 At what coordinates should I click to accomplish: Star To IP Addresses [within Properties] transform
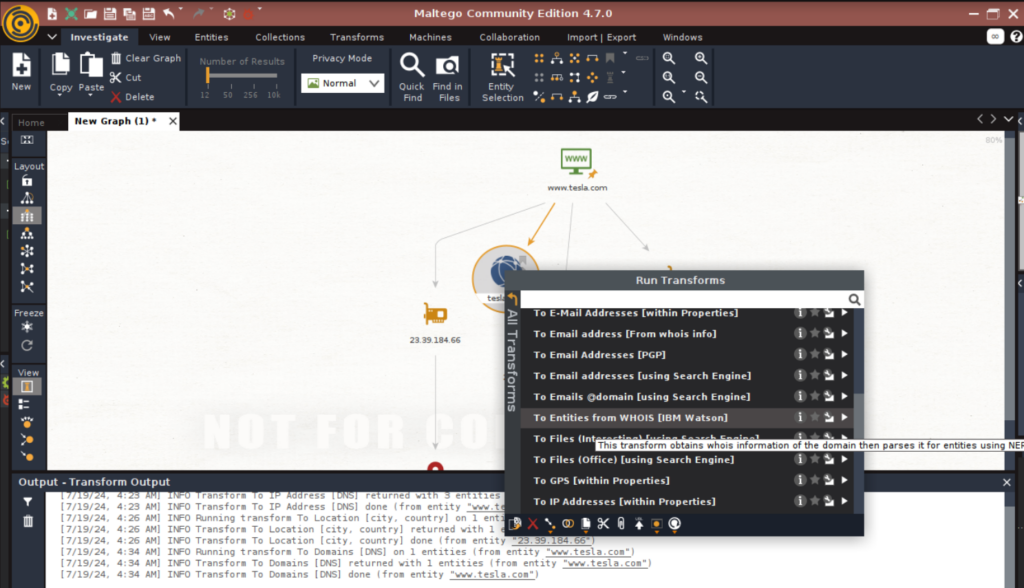pyautogui.click(x=814, y=501)
